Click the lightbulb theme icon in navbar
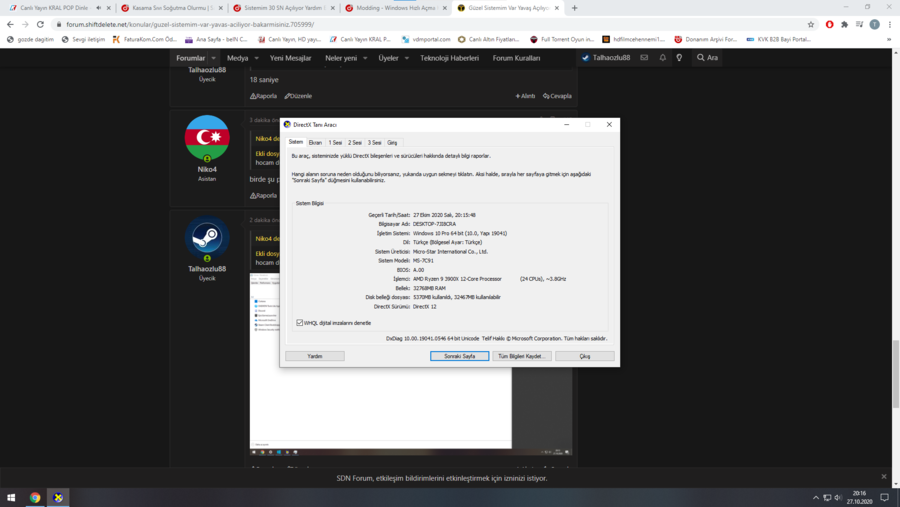 (679, 57)
